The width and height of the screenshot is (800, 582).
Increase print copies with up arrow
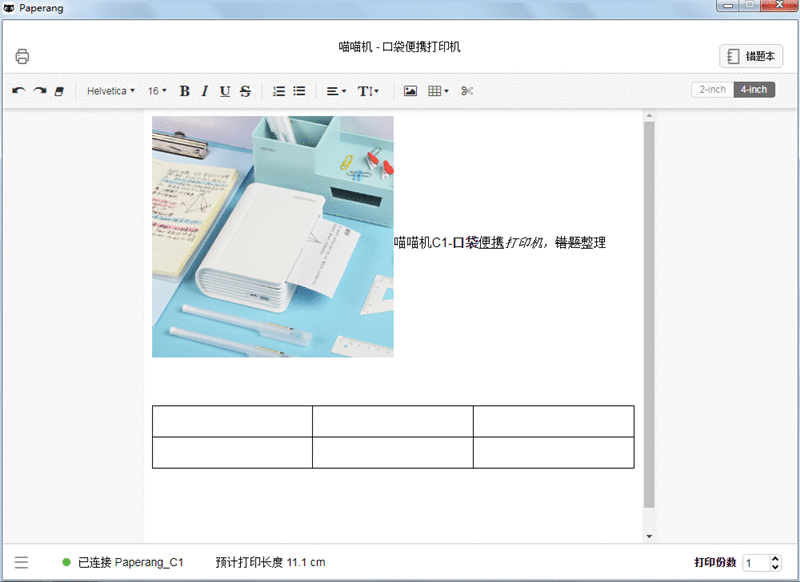776,559
